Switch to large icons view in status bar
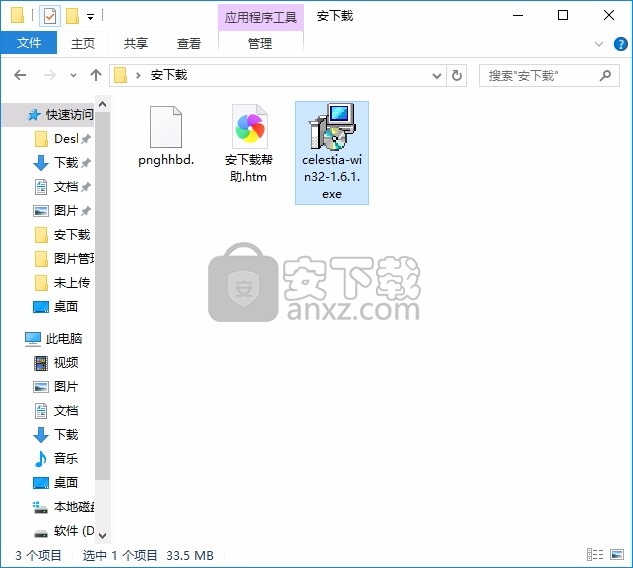633x568 pixels. point(617,554)
